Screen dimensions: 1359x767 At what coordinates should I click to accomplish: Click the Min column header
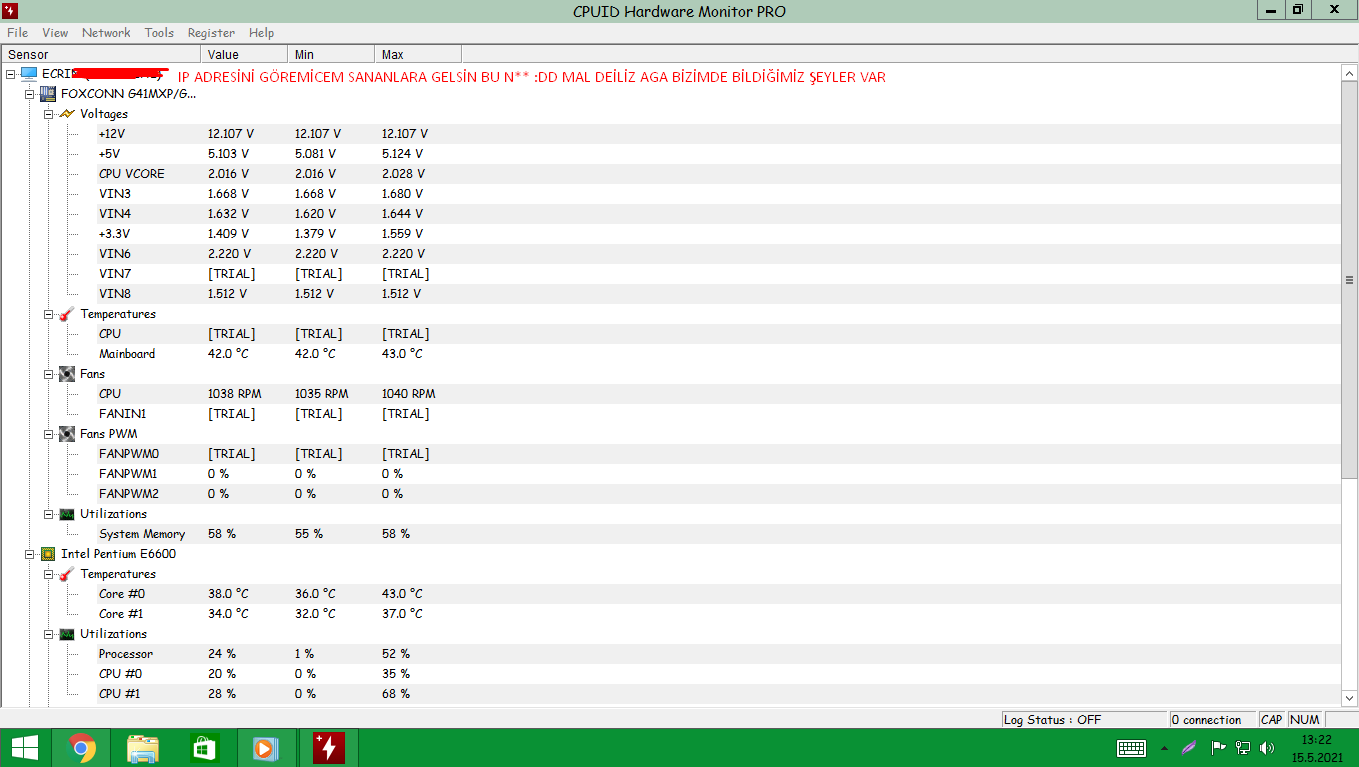coord(331,54)
